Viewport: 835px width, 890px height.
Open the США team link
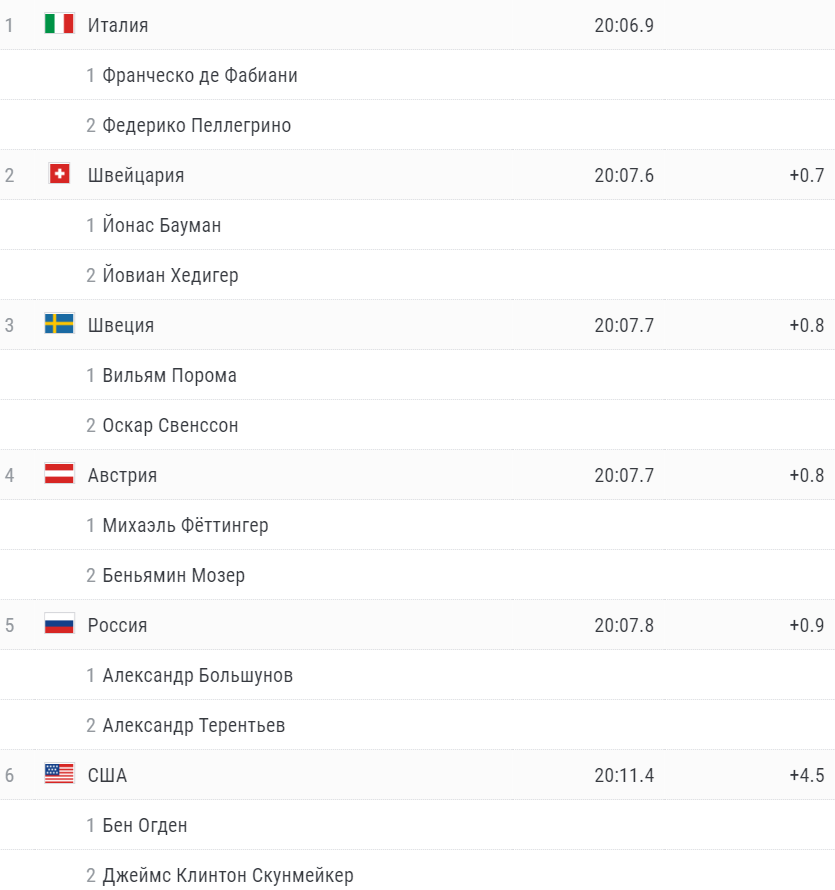(107, 775)
